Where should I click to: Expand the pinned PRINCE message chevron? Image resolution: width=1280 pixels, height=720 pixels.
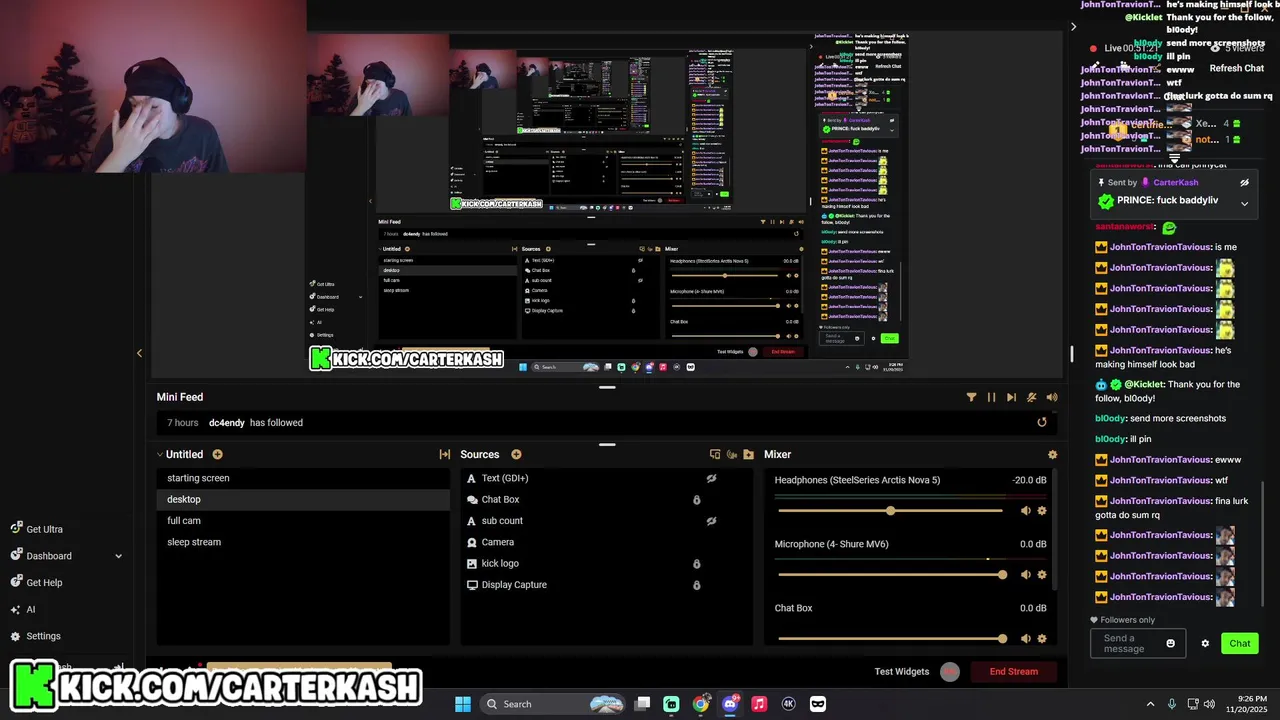[x=1244, y=203]
